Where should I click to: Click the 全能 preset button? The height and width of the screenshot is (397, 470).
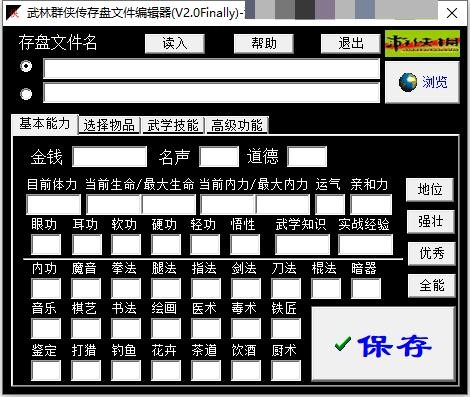(x=432, y=286)
